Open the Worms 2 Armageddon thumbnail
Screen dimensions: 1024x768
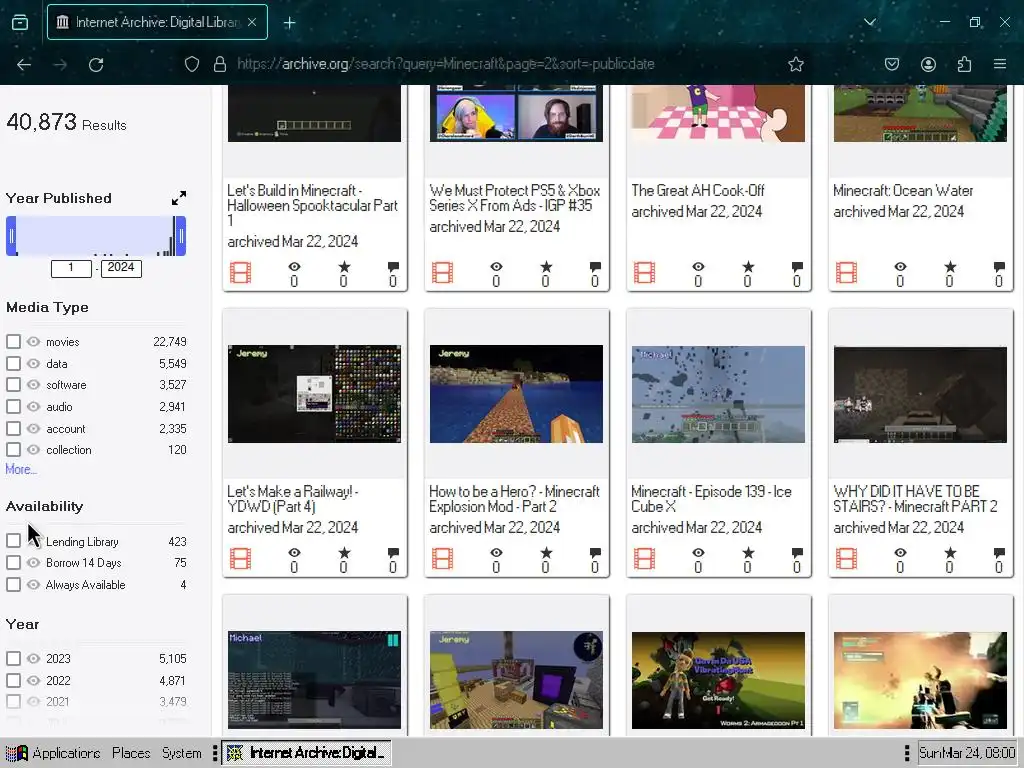718,680
